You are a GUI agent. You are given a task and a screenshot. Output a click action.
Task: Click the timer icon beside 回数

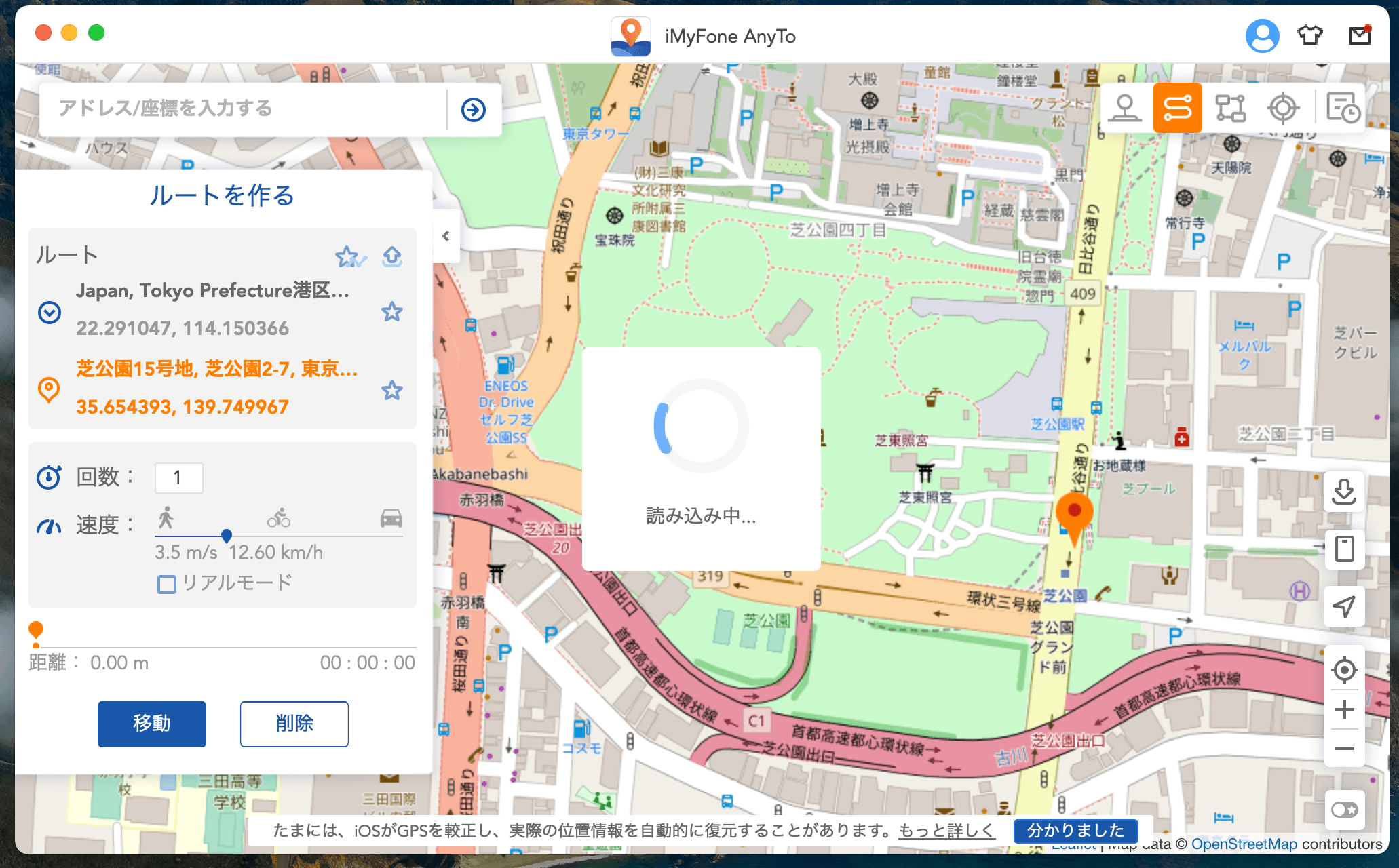pos(49,477)
